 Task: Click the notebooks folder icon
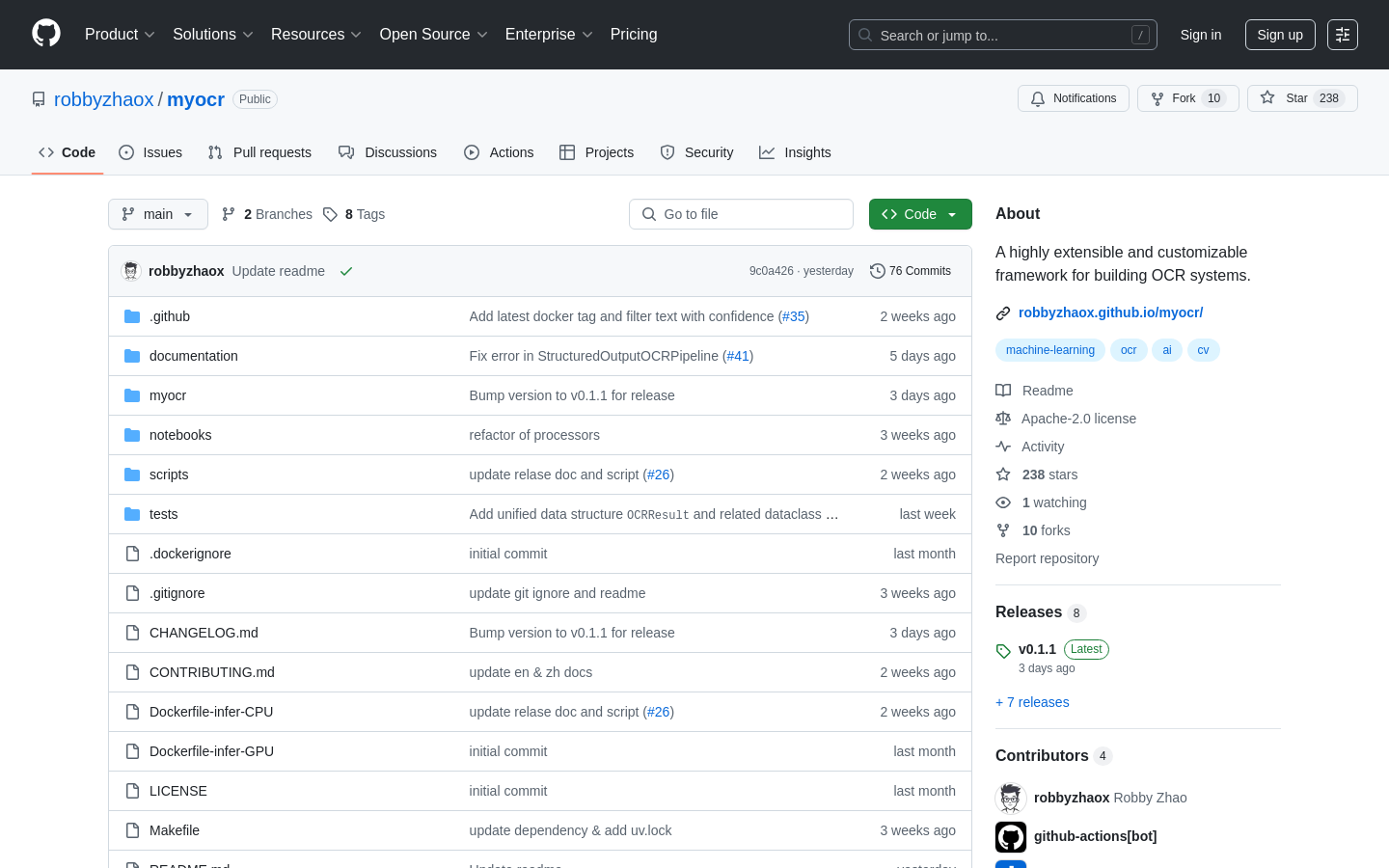[x=132, y=435]
